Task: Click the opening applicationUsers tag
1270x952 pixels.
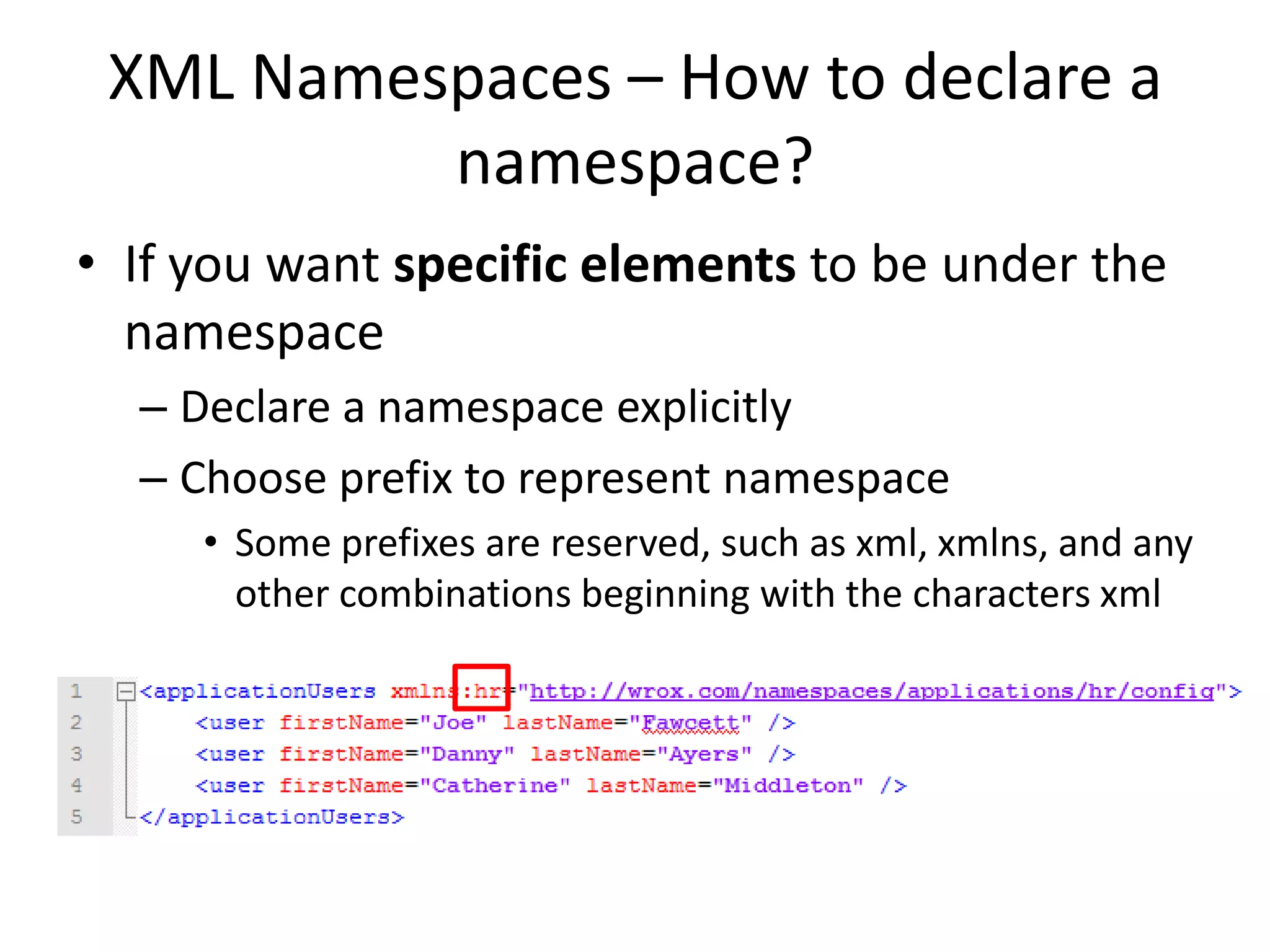Action: coord(258,692)
